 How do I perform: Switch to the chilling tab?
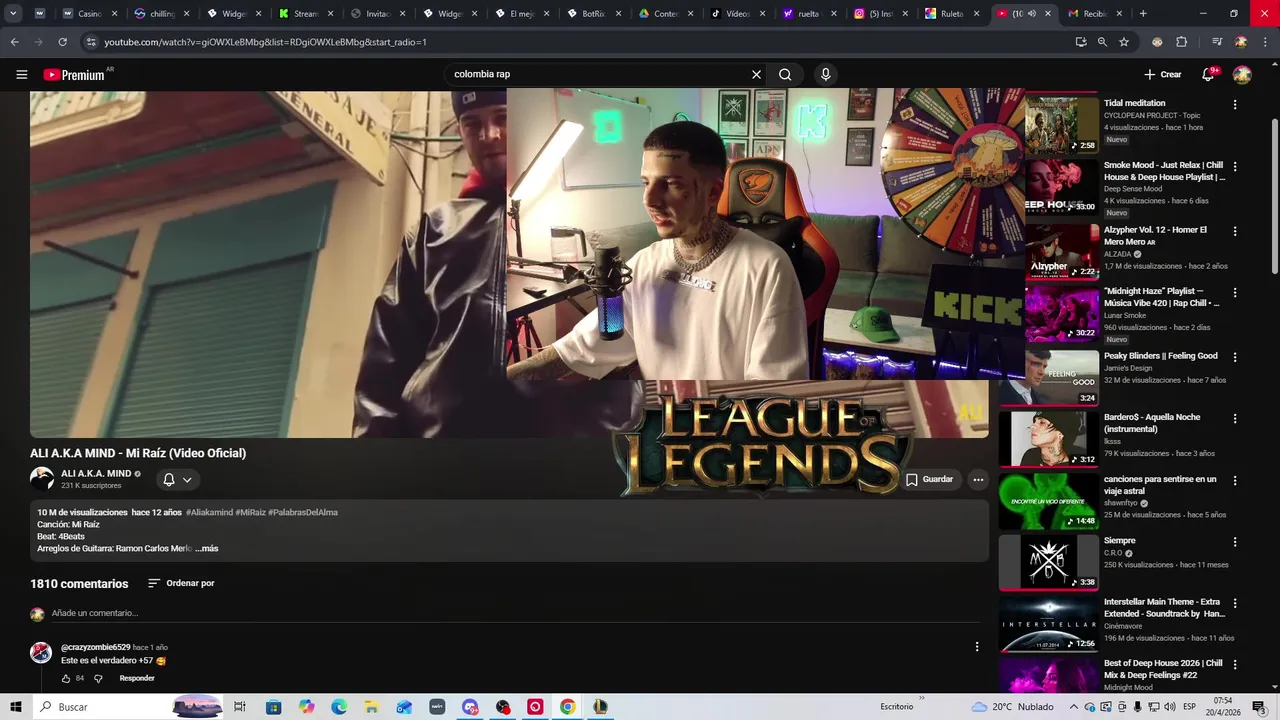pos(161,14)
